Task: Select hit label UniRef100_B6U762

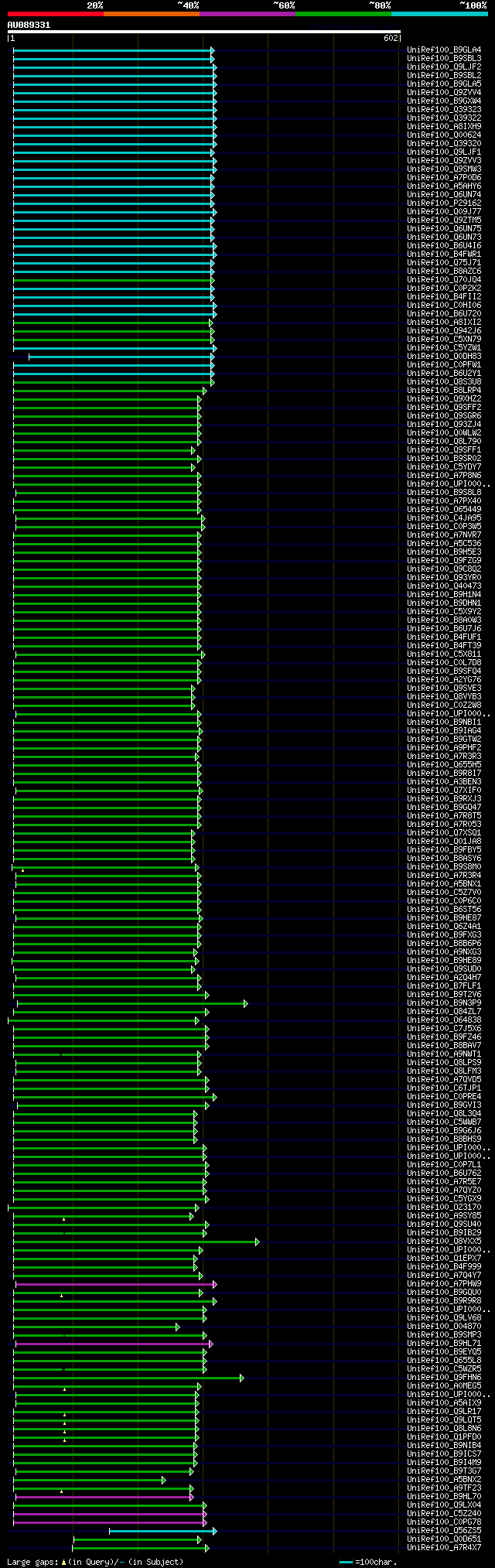Action: point(444,1173)
